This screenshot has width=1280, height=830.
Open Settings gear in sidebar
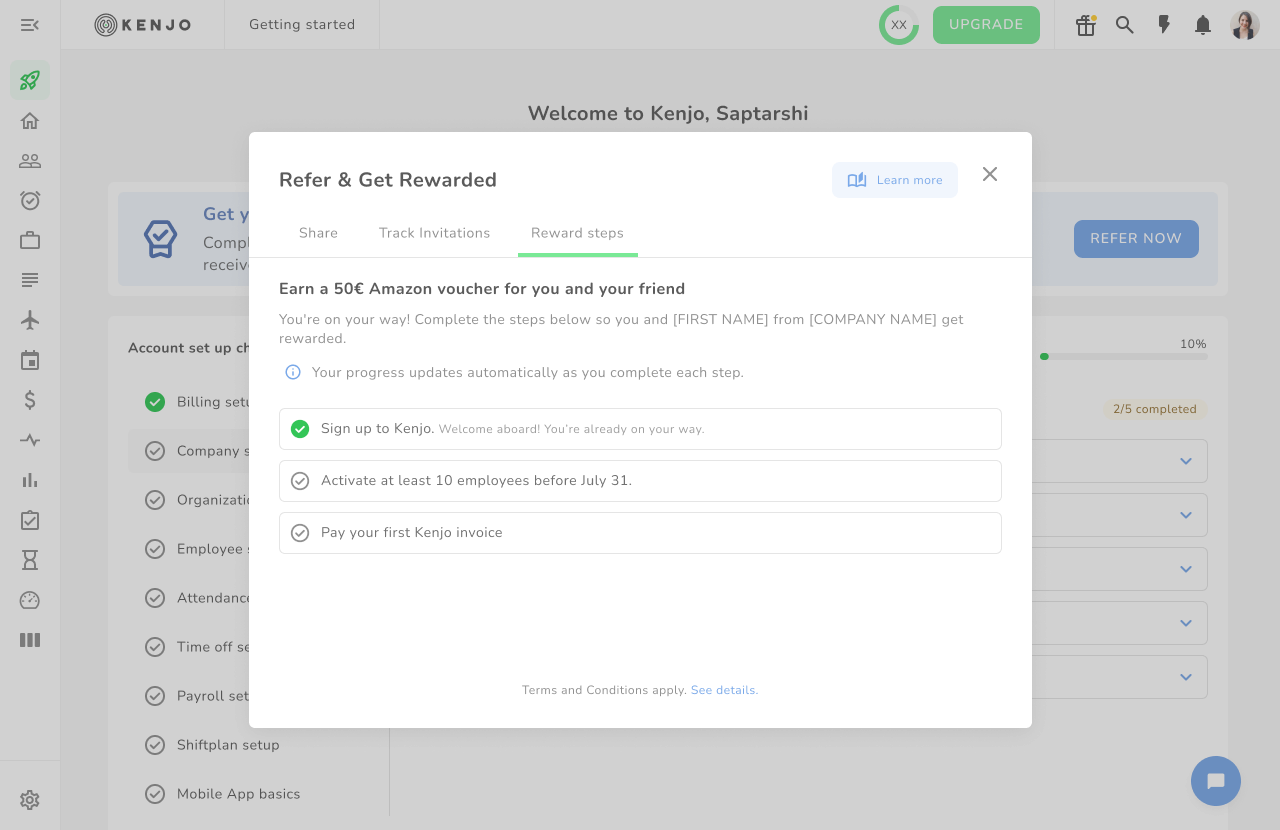point(30,800)
